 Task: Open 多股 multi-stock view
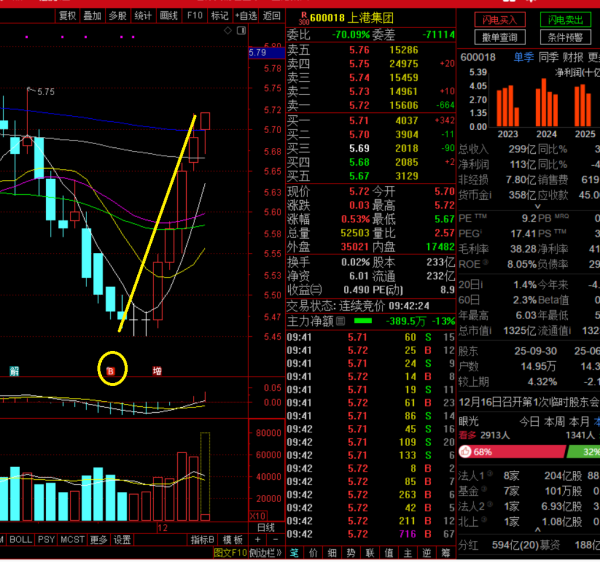click(118, 16)
